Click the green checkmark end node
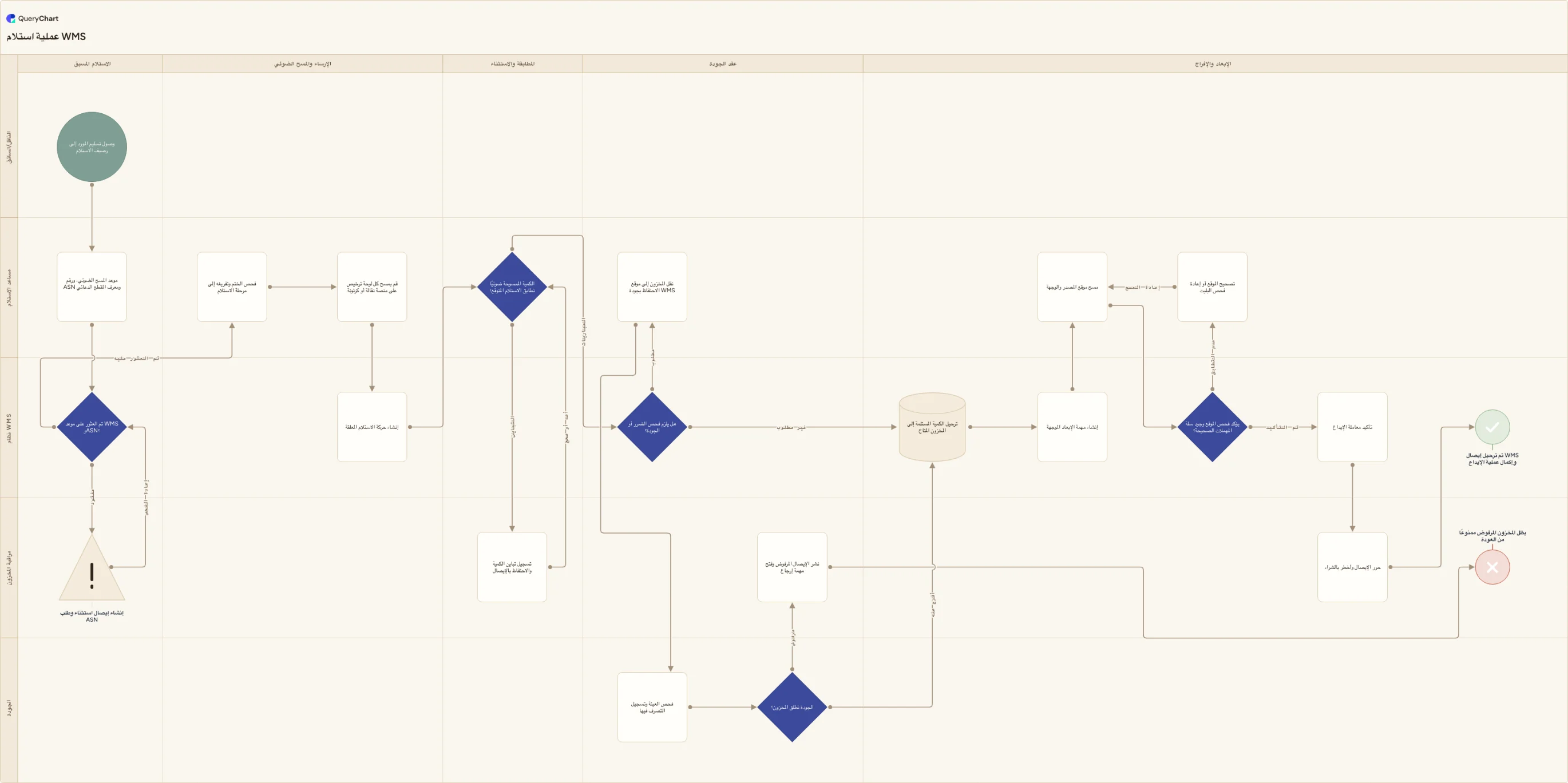This screenshot has width=1568, height=783. click(1492, 427)
